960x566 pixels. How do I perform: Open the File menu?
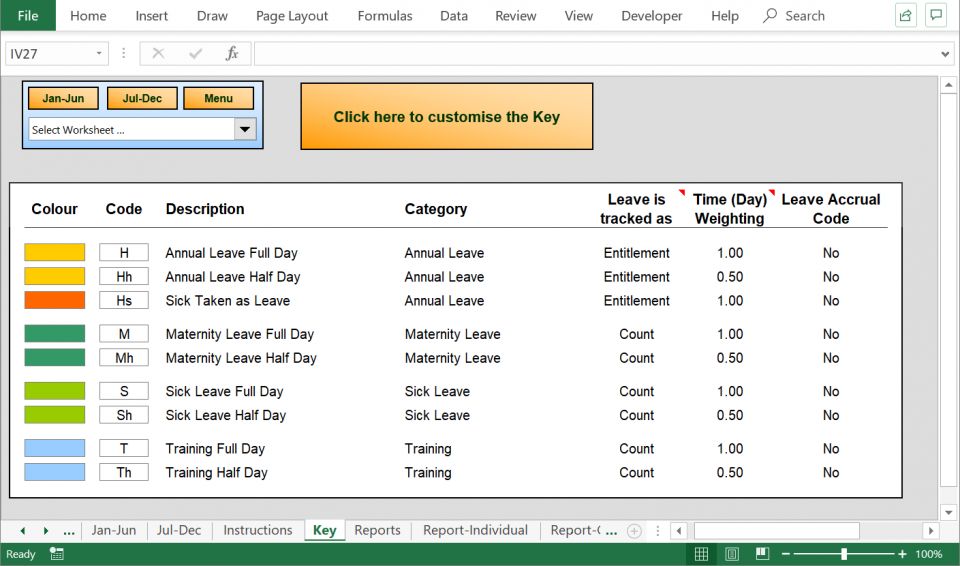28,15
